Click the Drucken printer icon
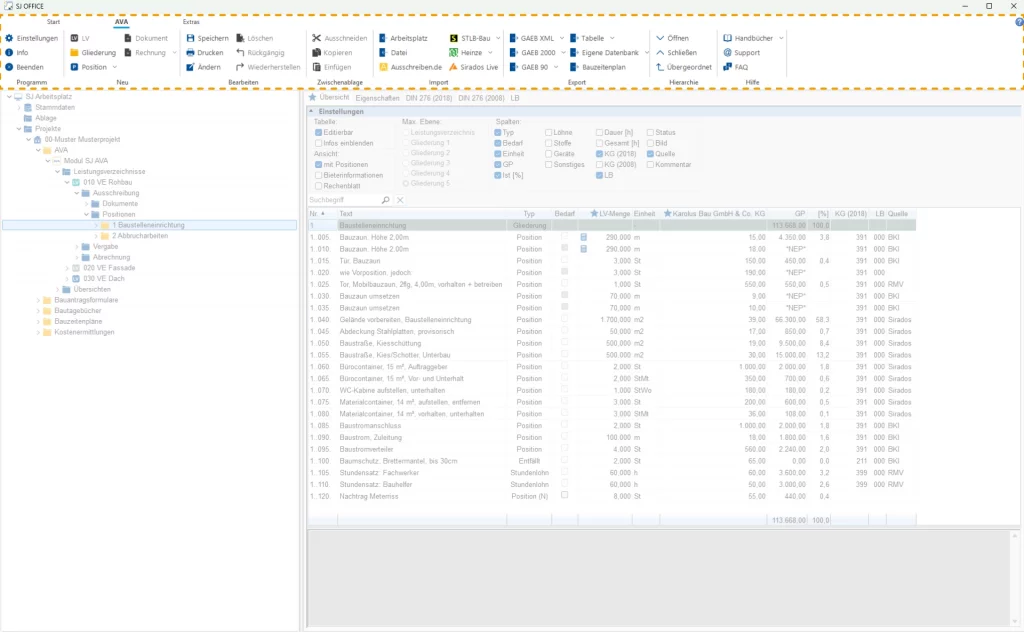Viewport: 1024px width, 632px height. pyautogui.click(x=190, y=52)
